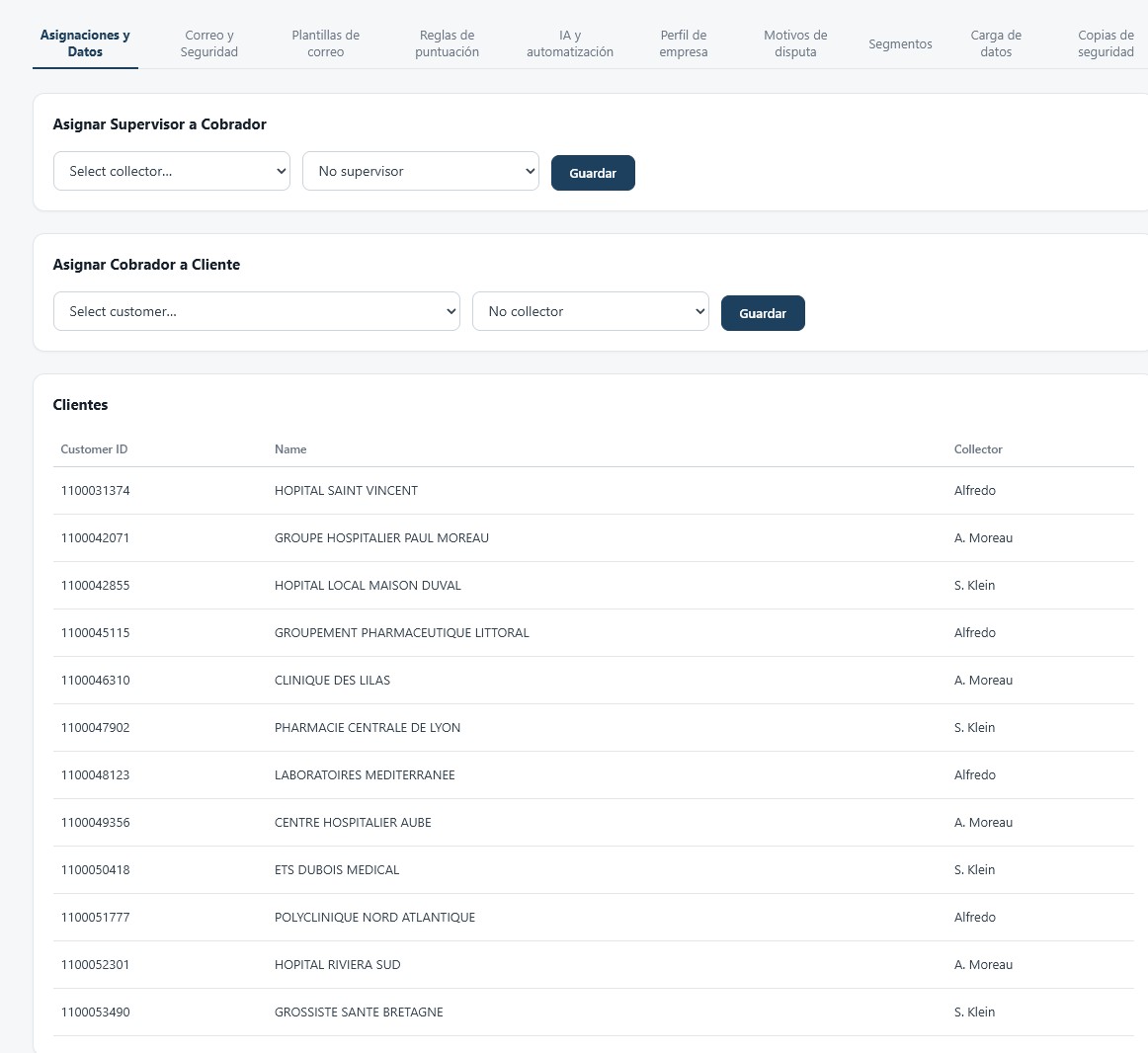The height and width of the screenshot is (1053, 1148).
Task: Click GROSSISTE SANTE BRETAGNE
Action: click(x=358, y=1012)
